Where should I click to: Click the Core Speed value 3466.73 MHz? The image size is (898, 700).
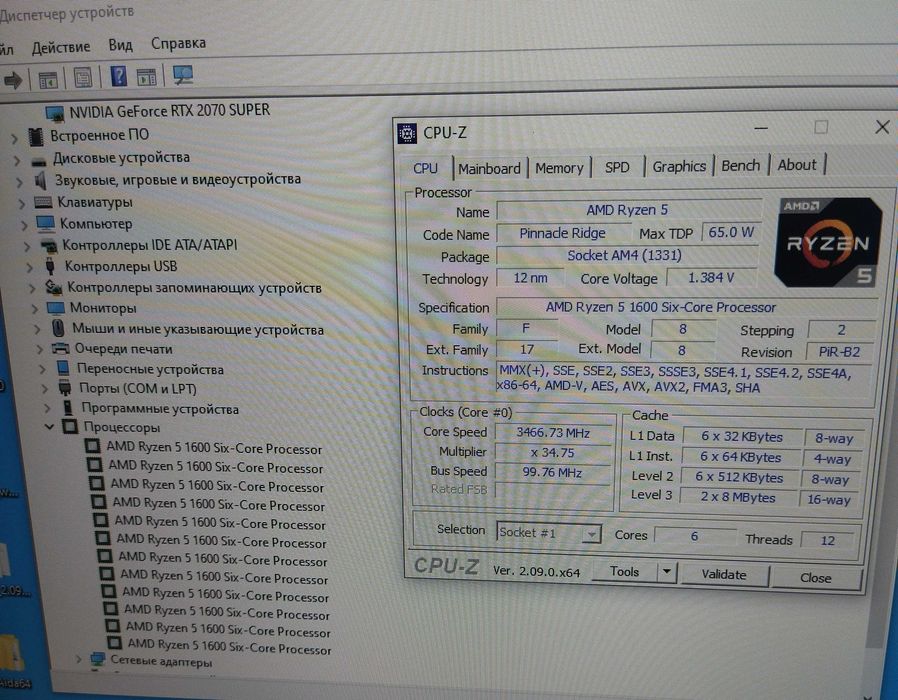553,433
